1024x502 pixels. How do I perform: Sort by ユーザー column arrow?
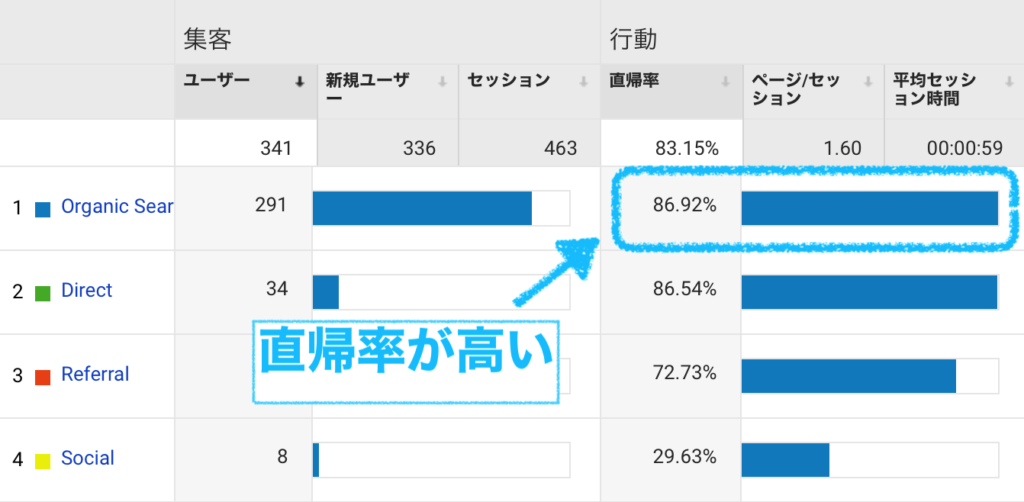300,83
